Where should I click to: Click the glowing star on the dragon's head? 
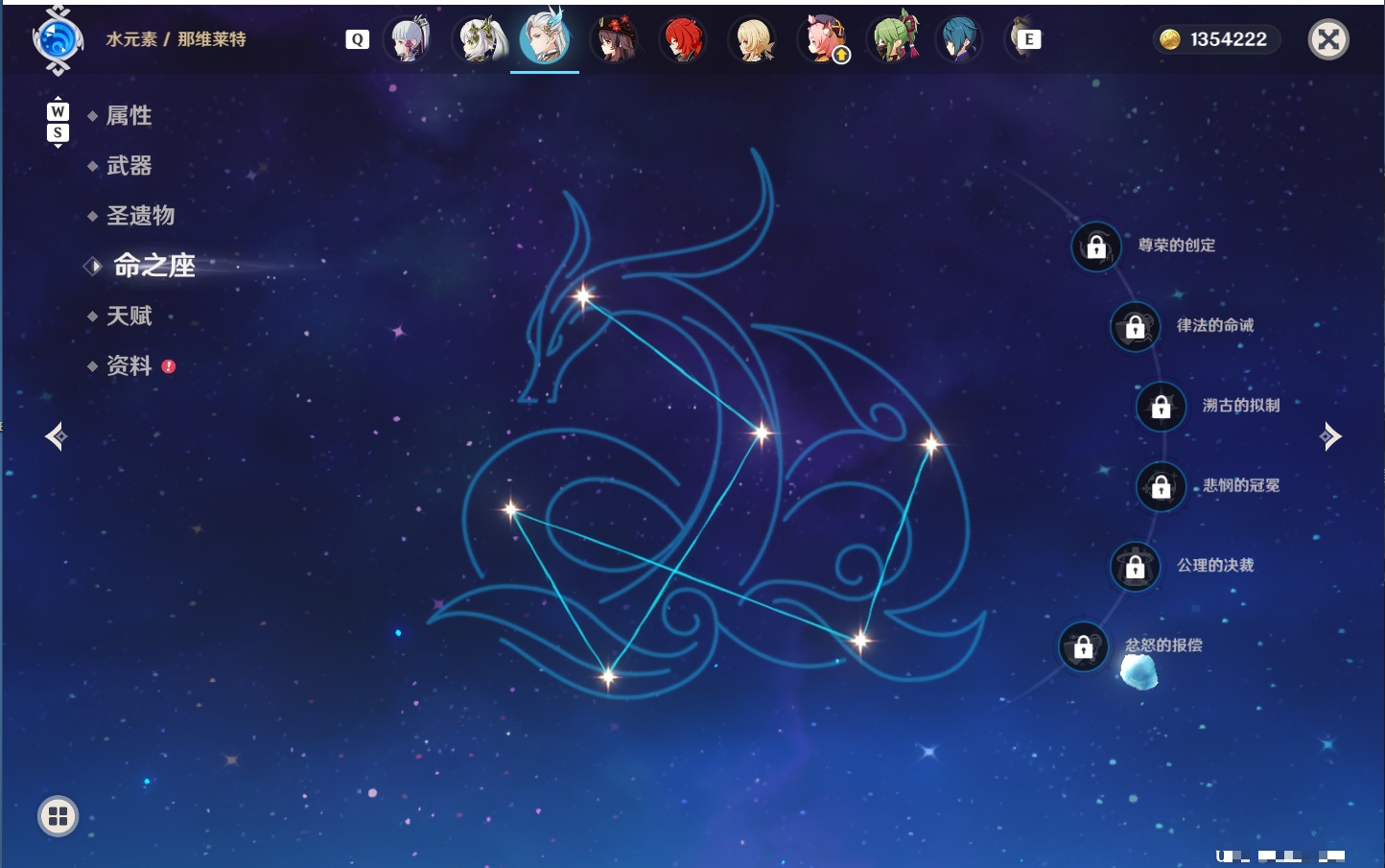[583, 295]
